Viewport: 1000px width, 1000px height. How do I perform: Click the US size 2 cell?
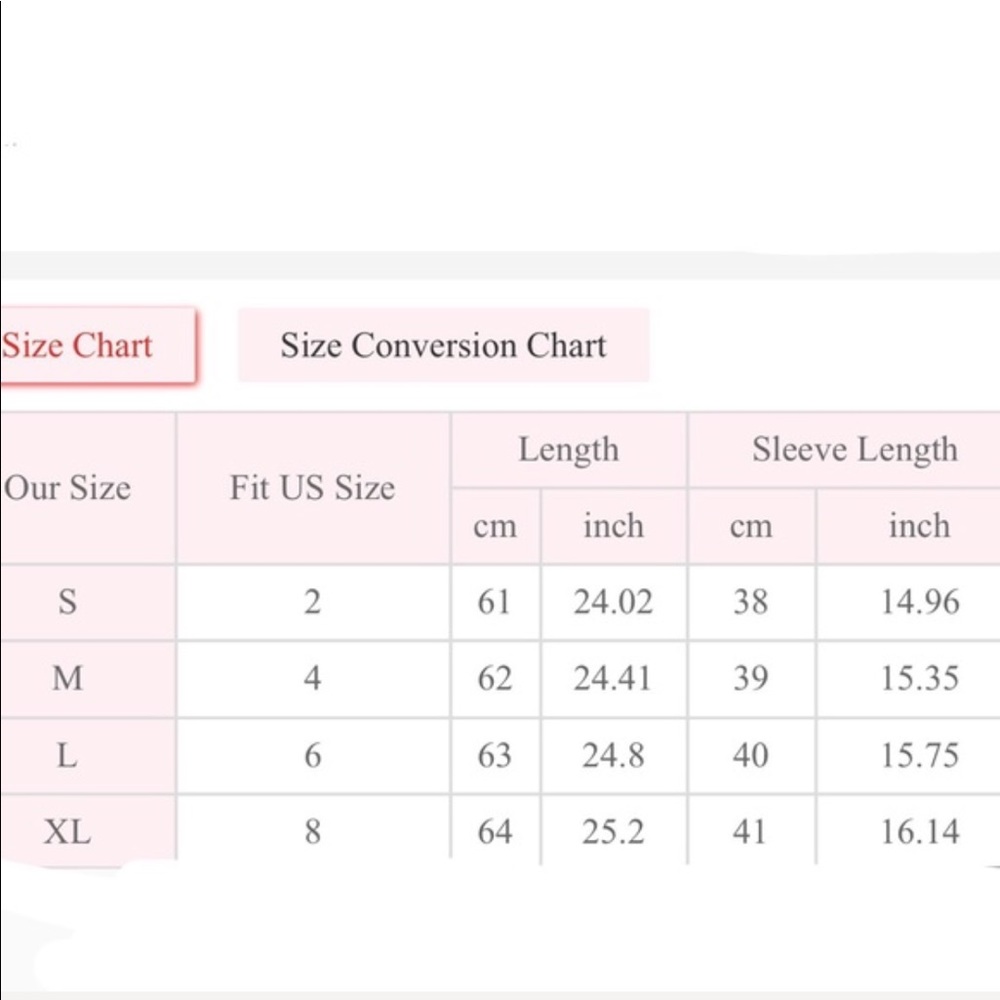tap(313, 602)
